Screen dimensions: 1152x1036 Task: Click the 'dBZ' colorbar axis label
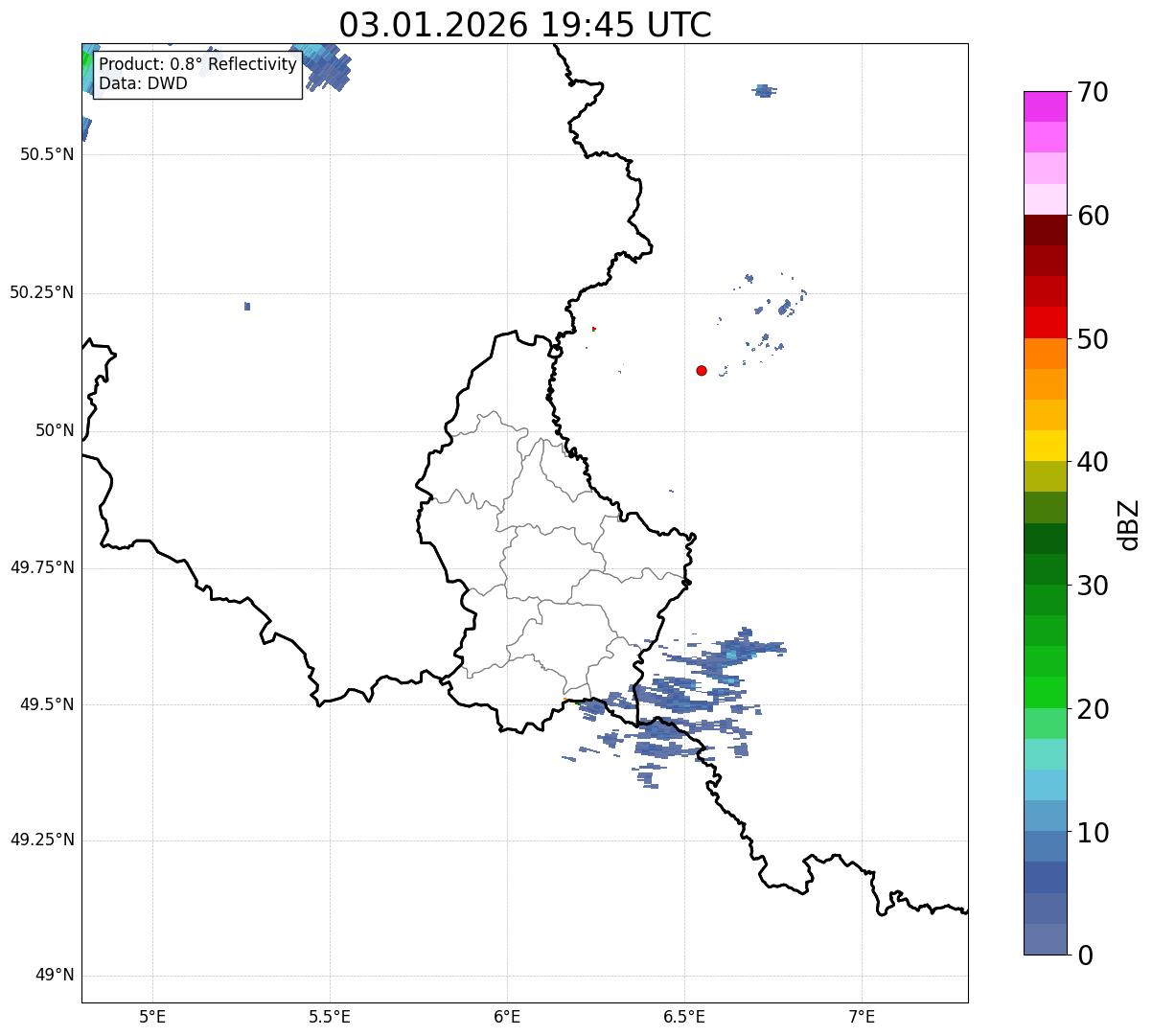[x=1129, y=524]
